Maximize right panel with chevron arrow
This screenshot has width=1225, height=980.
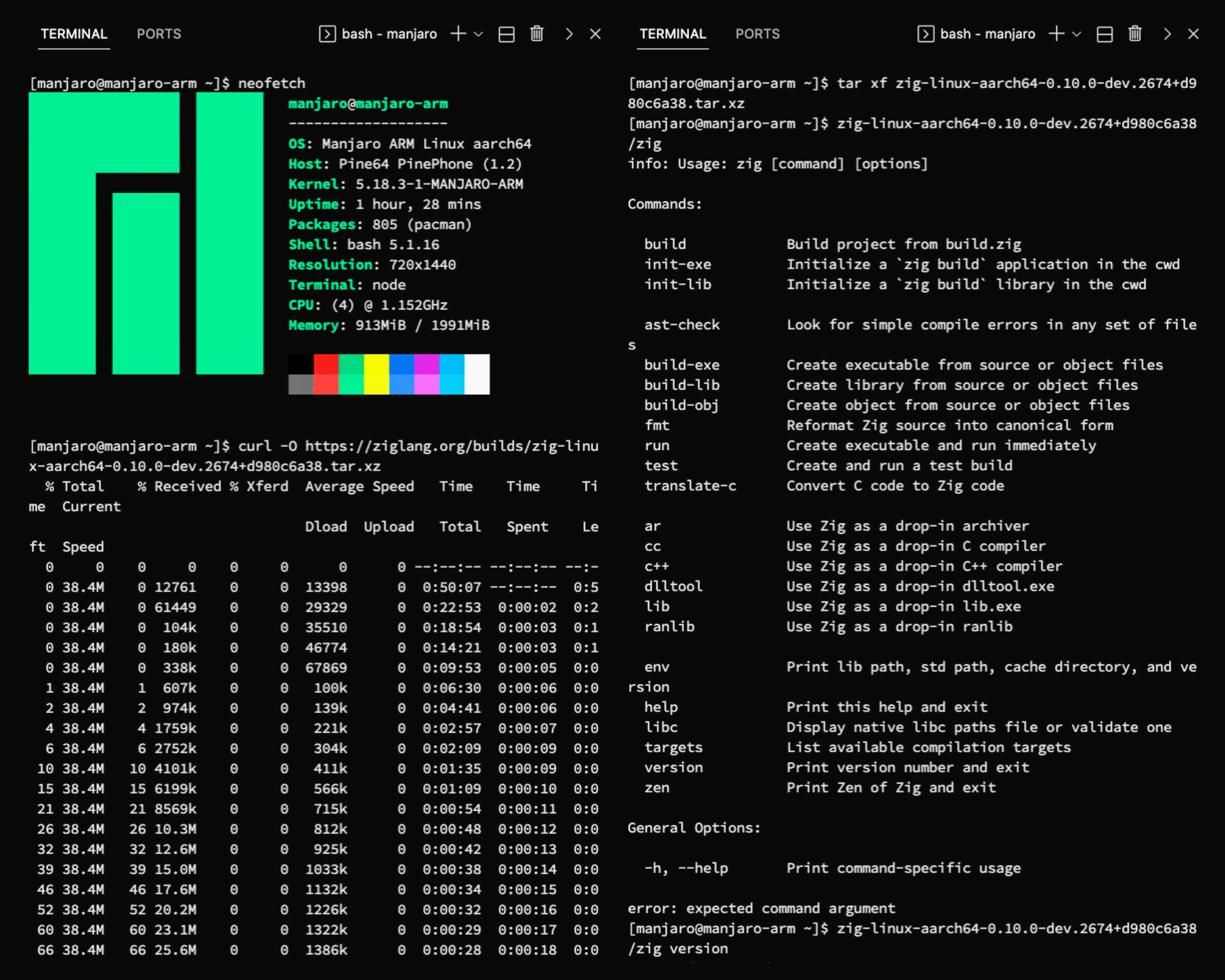pyautogui.click(x=1168, y=34)
